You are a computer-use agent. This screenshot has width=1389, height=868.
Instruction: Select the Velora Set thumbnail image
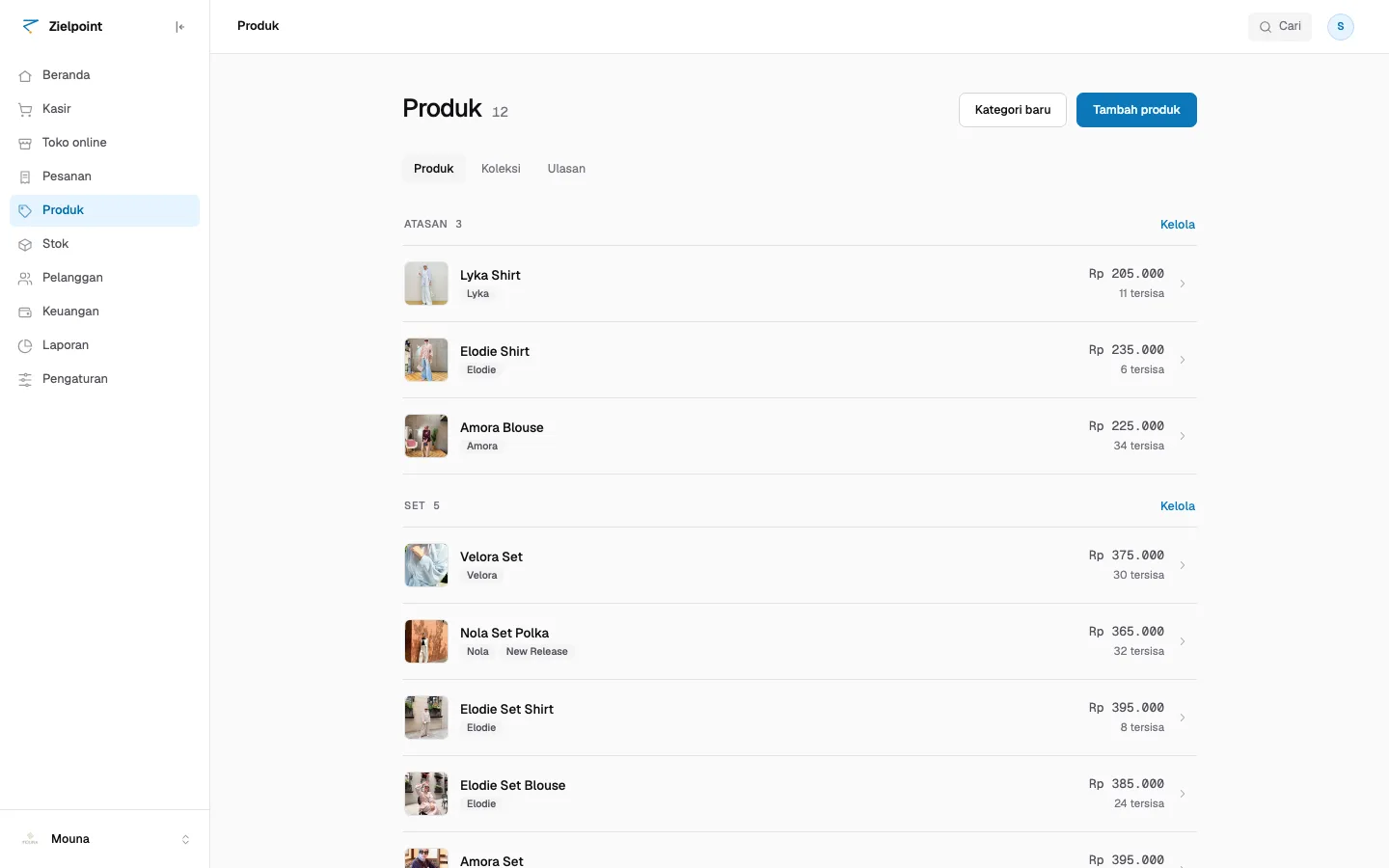pos(426,565)
